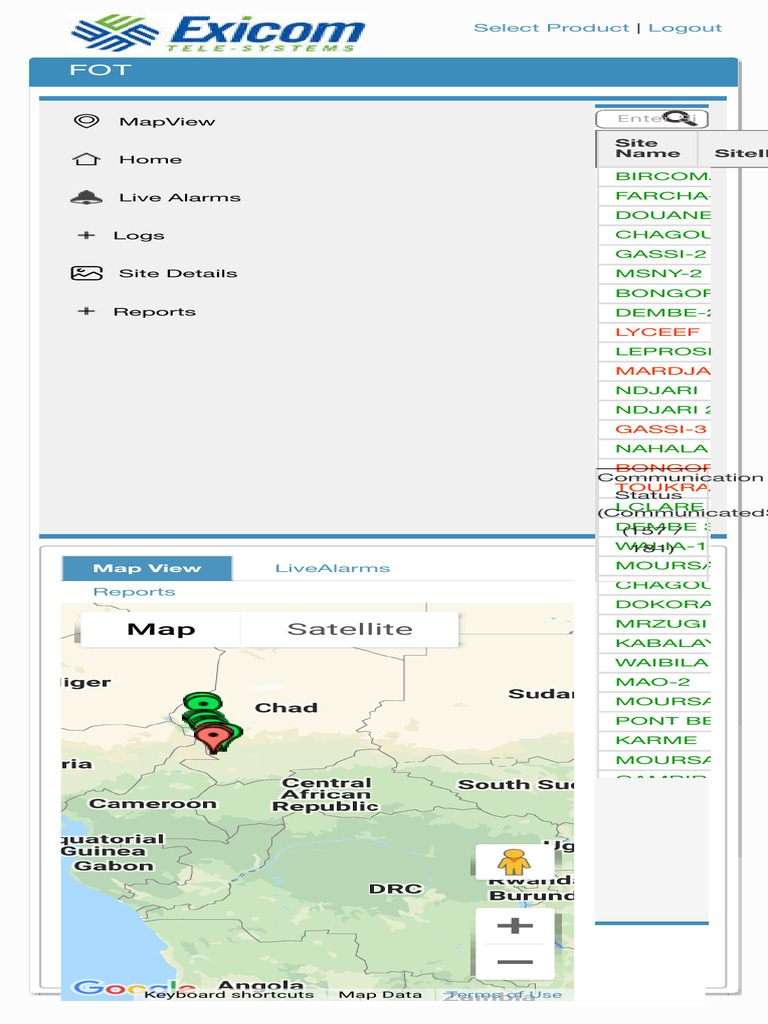The width and height of the screenshot is (768, 1024).
Task: Click the Street View pegman icon
Action: pos(514,862)
